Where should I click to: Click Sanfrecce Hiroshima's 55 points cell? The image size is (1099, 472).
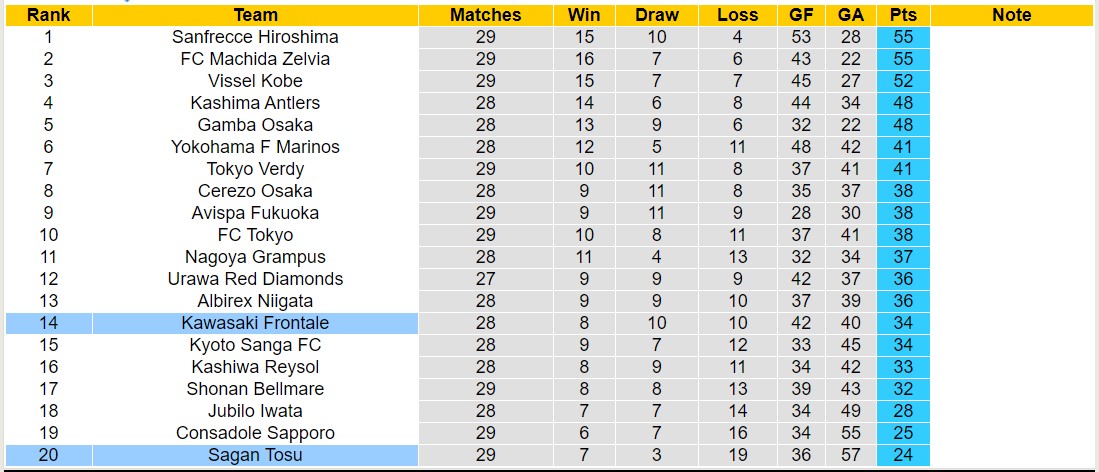click(903, 37)
